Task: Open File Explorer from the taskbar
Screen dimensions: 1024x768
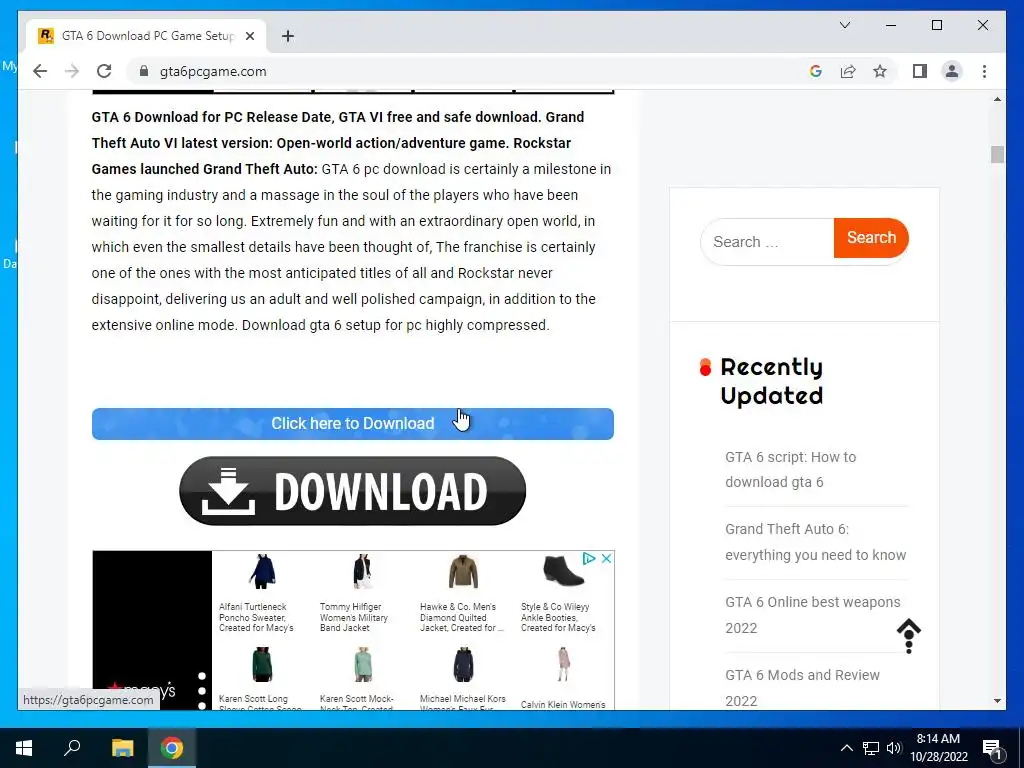Action: (122, 748)
